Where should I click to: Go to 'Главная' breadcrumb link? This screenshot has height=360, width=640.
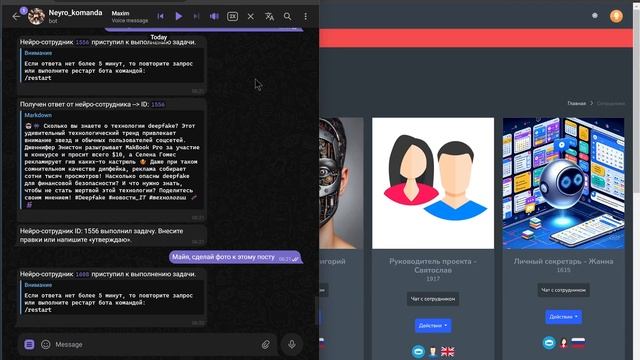(576, 104)
